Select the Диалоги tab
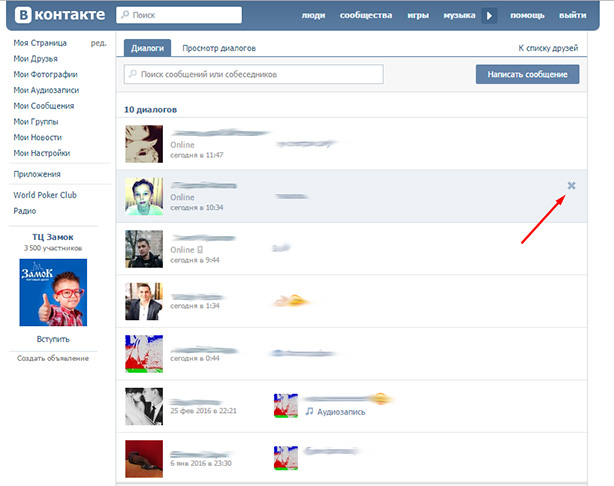Screen dimensions: 614x486 pos(147,48)
